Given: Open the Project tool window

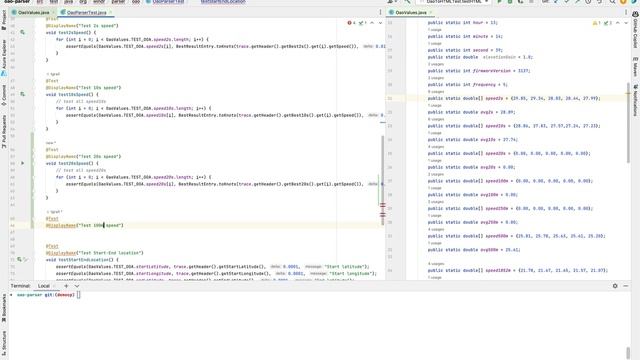Looking at the screenshot, I should pos(4,20).
